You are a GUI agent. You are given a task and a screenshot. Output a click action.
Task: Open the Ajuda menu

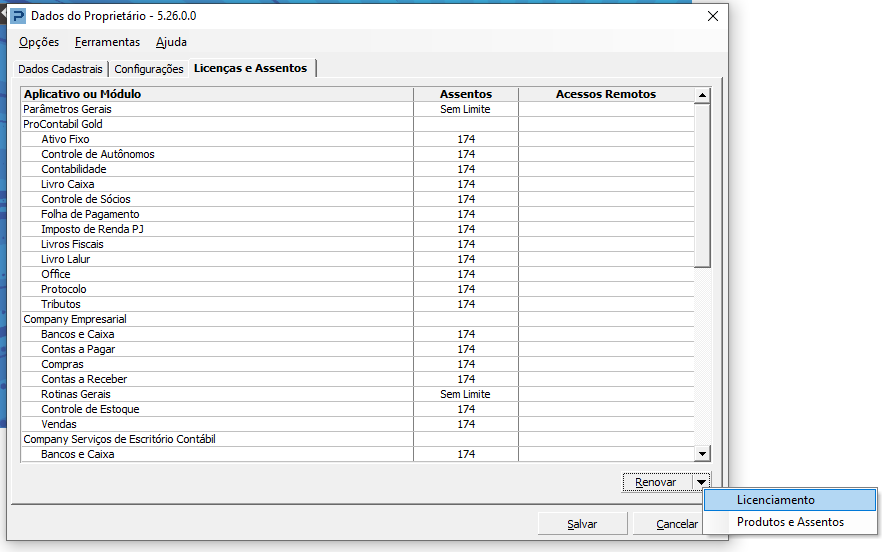coord(171,42)
